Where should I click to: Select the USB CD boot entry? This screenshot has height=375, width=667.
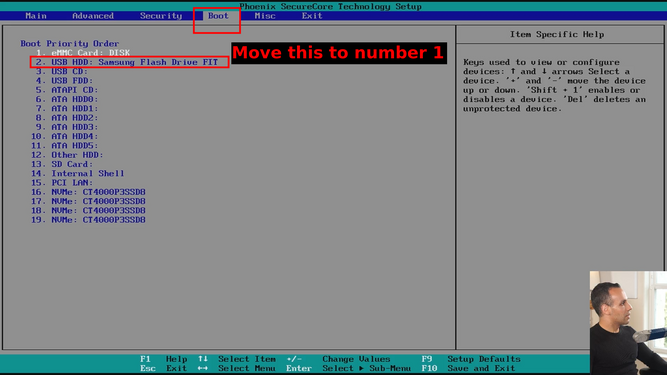click(x=62, y=71)
